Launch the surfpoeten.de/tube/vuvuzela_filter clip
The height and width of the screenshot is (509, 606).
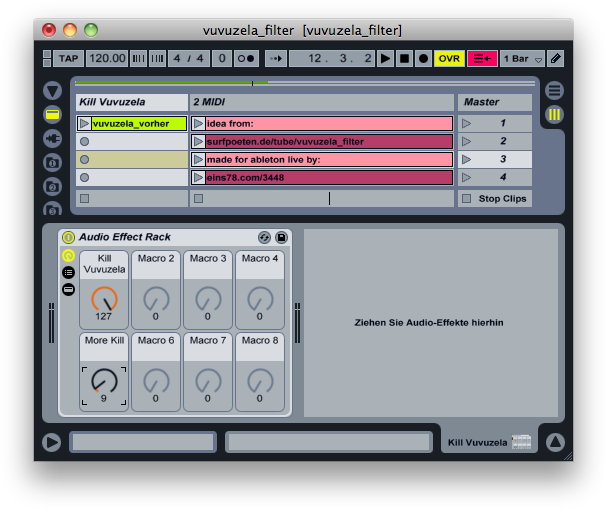(x=198, y=142)
